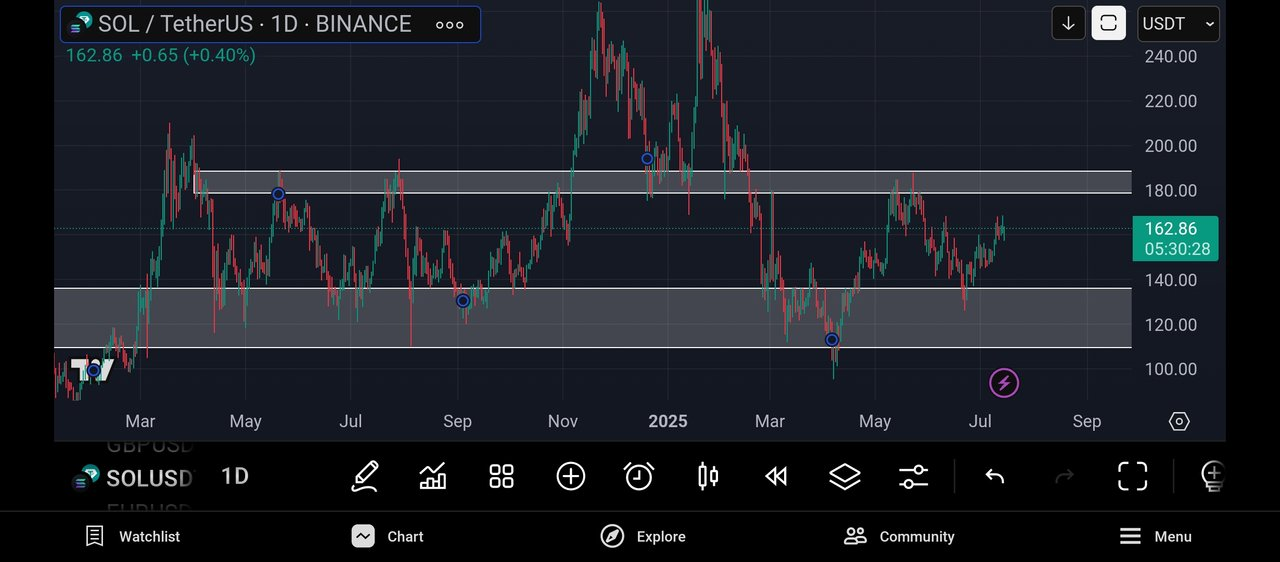Viewport: 1280px width, 562px height.
Task: Select the marker point at September low
Action: (x=463, y=301)
